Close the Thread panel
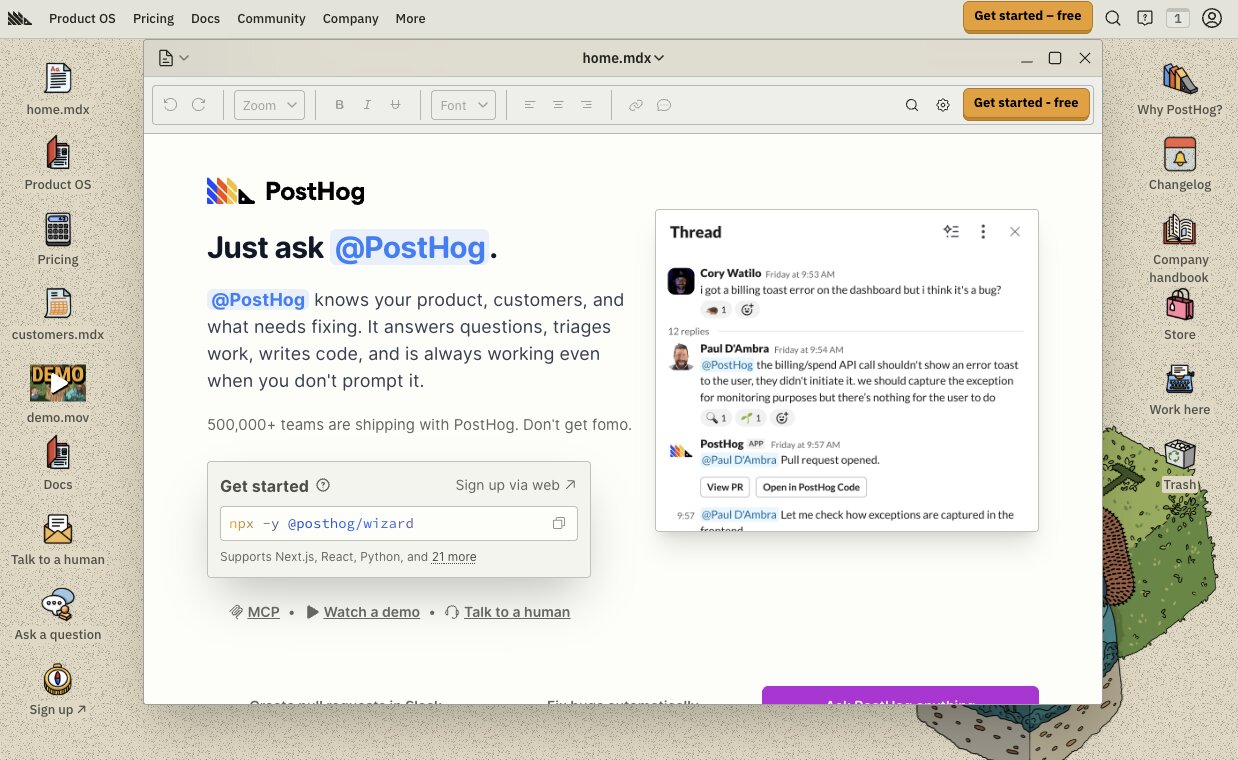Screen dimensions: 1238x760 1015,232
